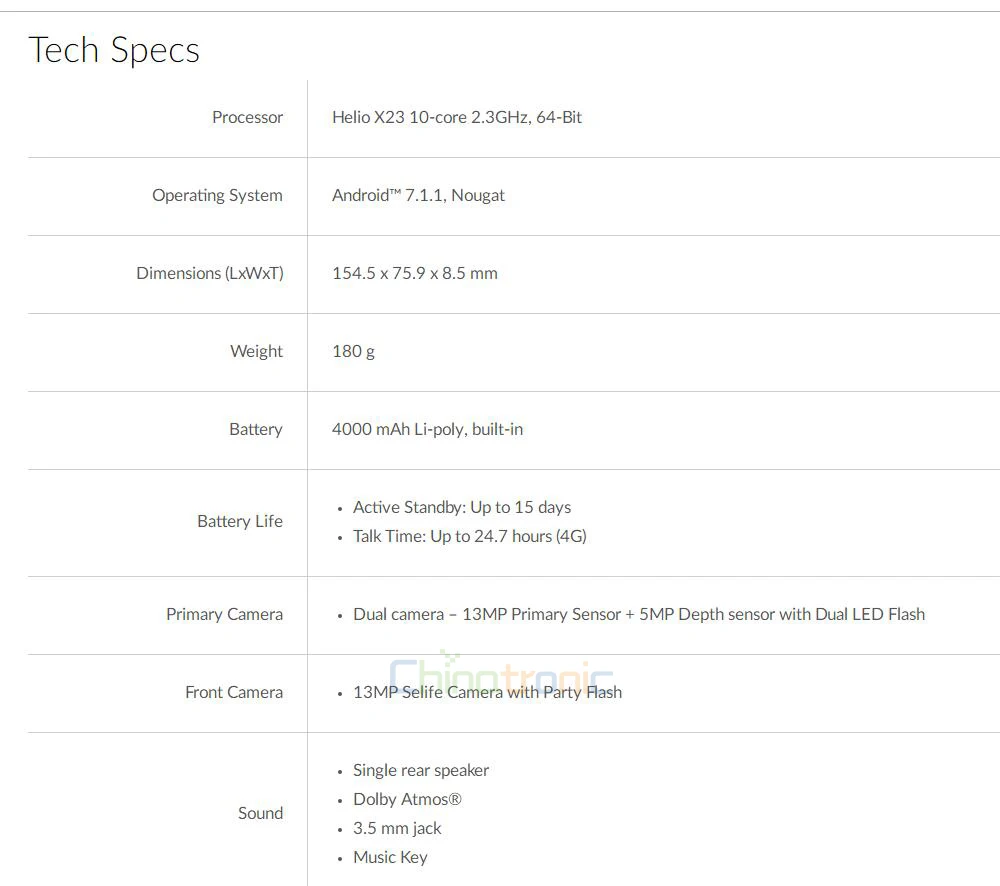
Task: Click the 154.5 x 75.9 x 8.5 mm value
Action: (x=414, y=273)
